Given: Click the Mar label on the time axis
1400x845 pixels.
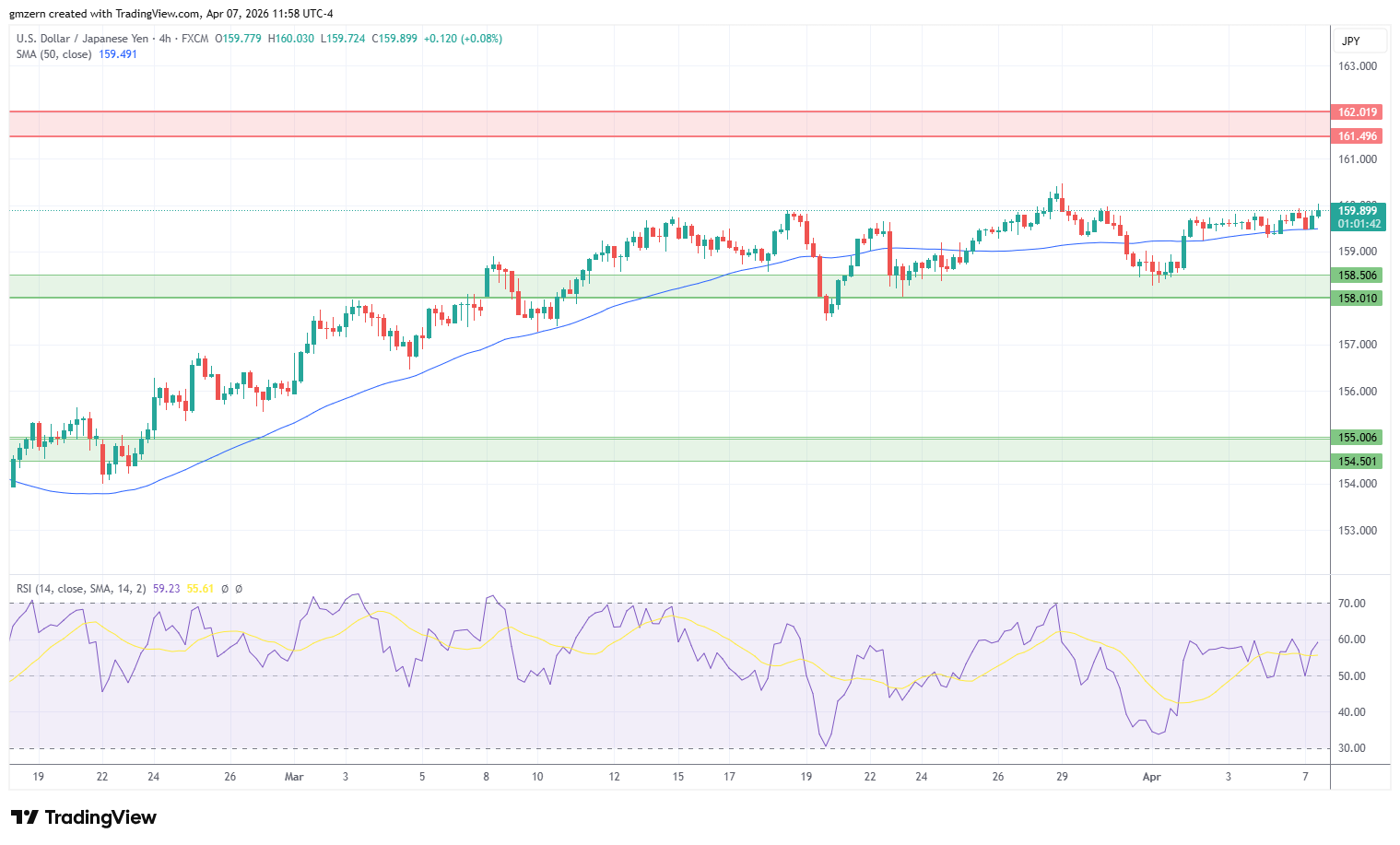Looking at the screenshot, I should click(294, 777).
